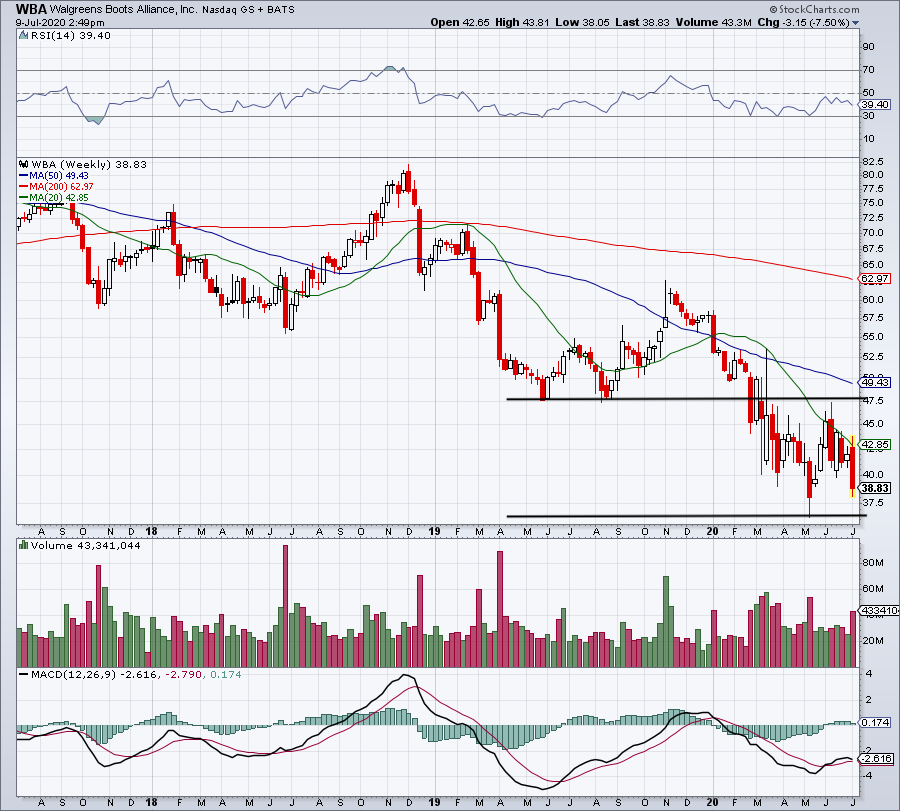Click the MA(200) red legend line

coord(24,187)
